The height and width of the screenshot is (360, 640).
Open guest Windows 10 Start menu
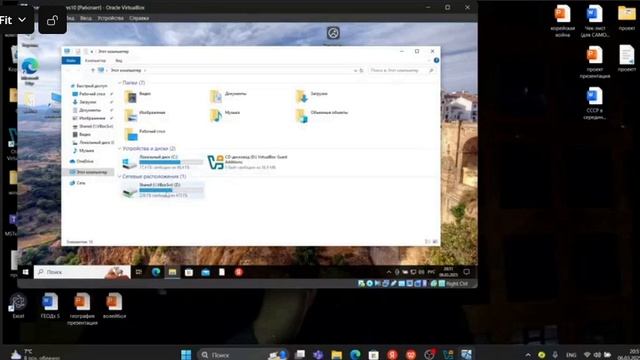click(x=25, y=272)
